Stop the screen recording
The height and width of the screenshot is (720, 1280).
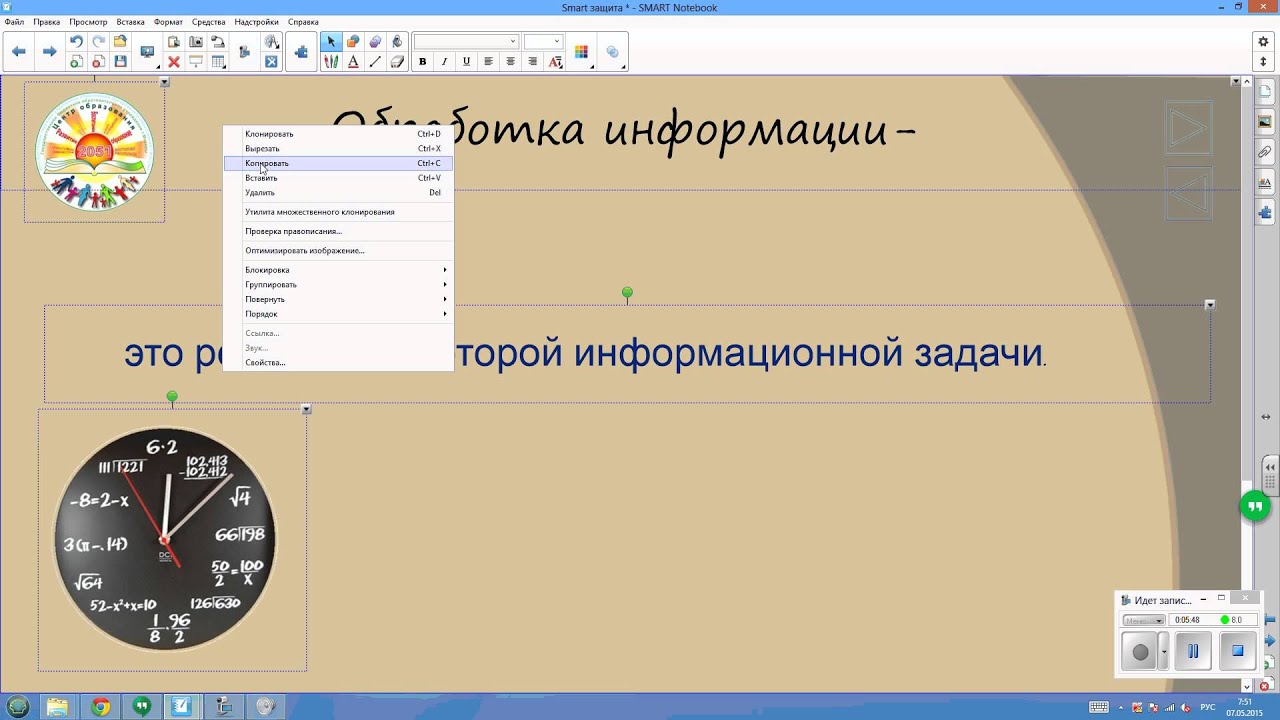coord(1237,651)
